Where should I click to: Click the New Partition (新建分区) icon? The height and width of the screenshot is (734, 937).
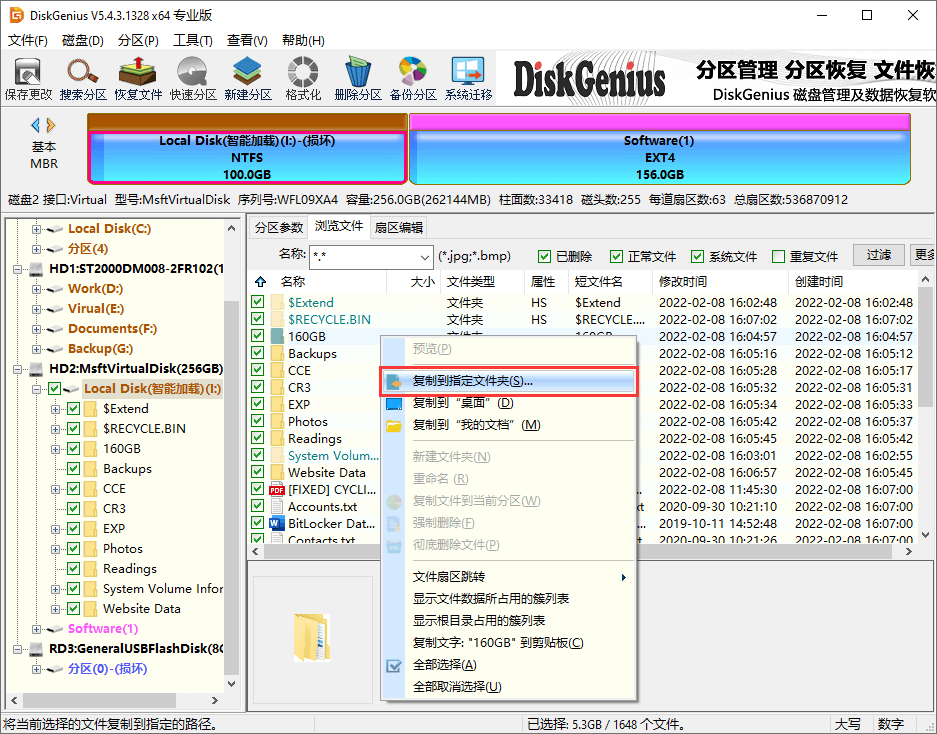tap(247, 79)
